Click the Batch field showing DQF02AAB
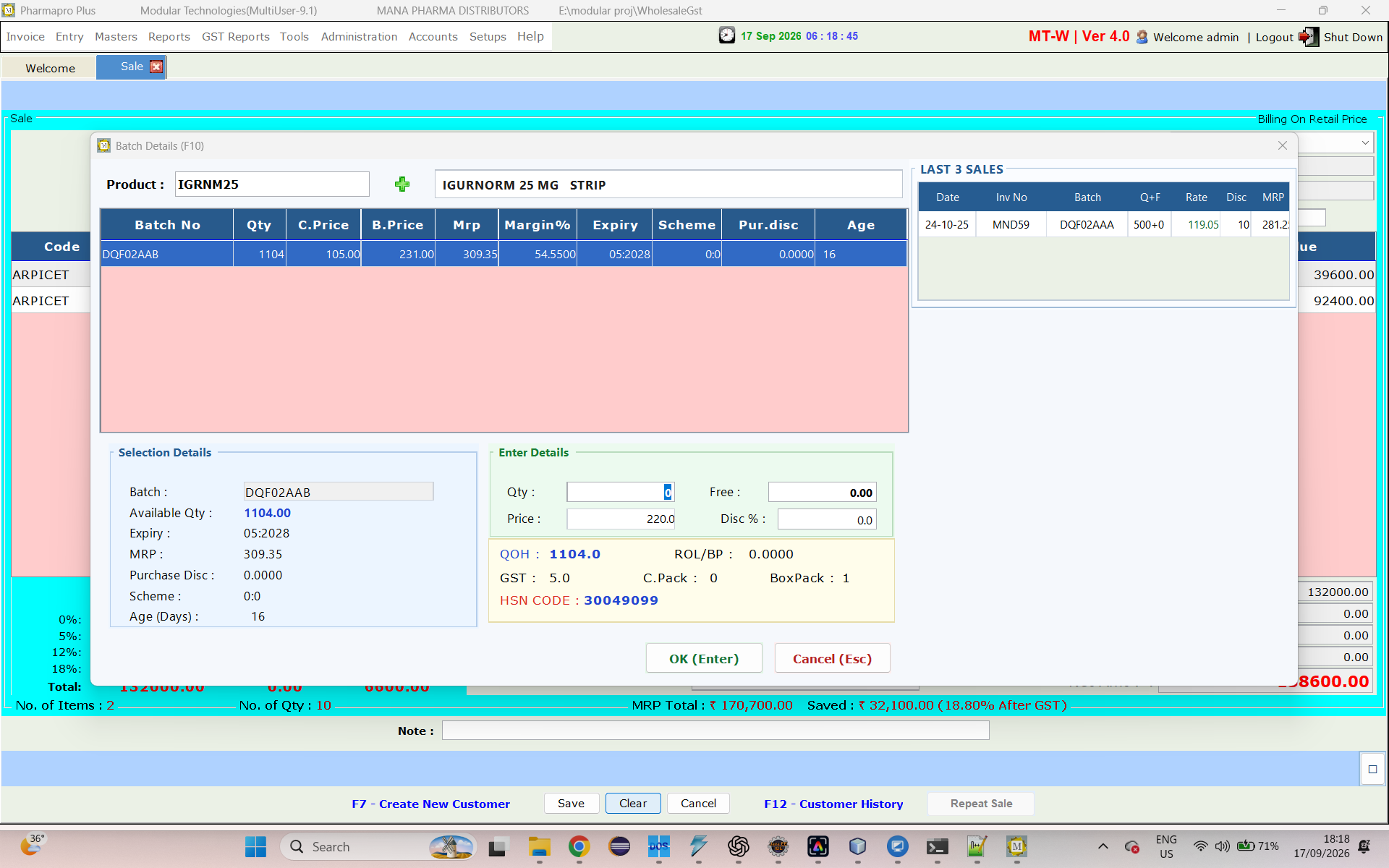 click(338, 492)
